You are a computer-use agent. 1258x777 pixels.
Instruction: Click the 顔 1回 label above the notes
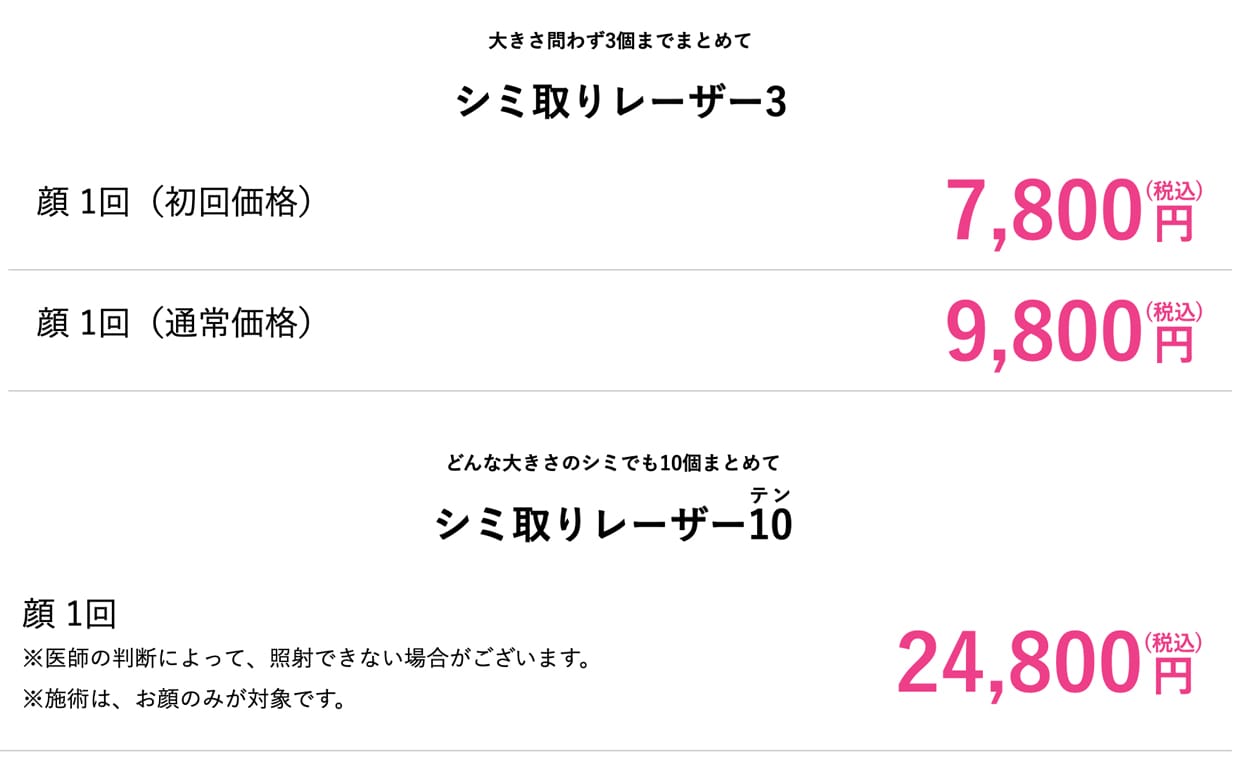point(69,614)
